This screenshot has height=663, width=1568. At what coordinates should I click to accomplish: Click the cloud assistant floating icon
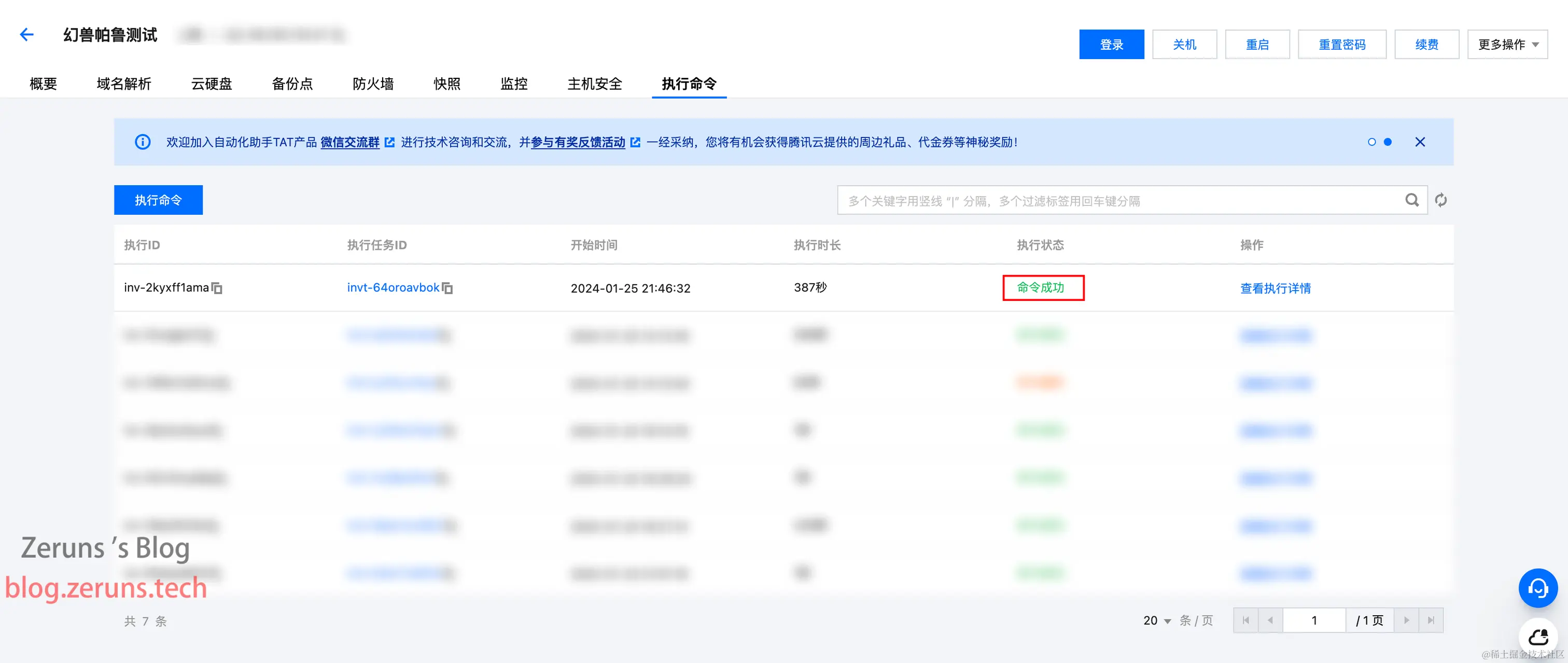pyautogui.click(x=1537, y=637)
